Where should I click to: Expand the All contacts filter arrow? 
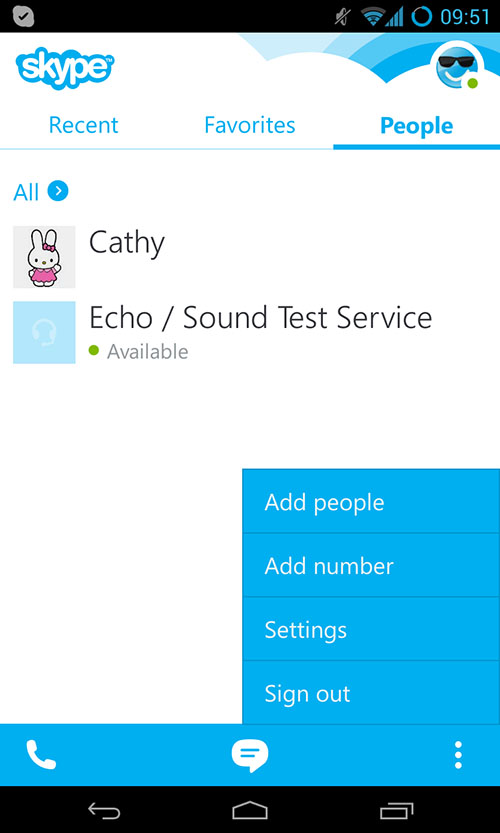58,191
